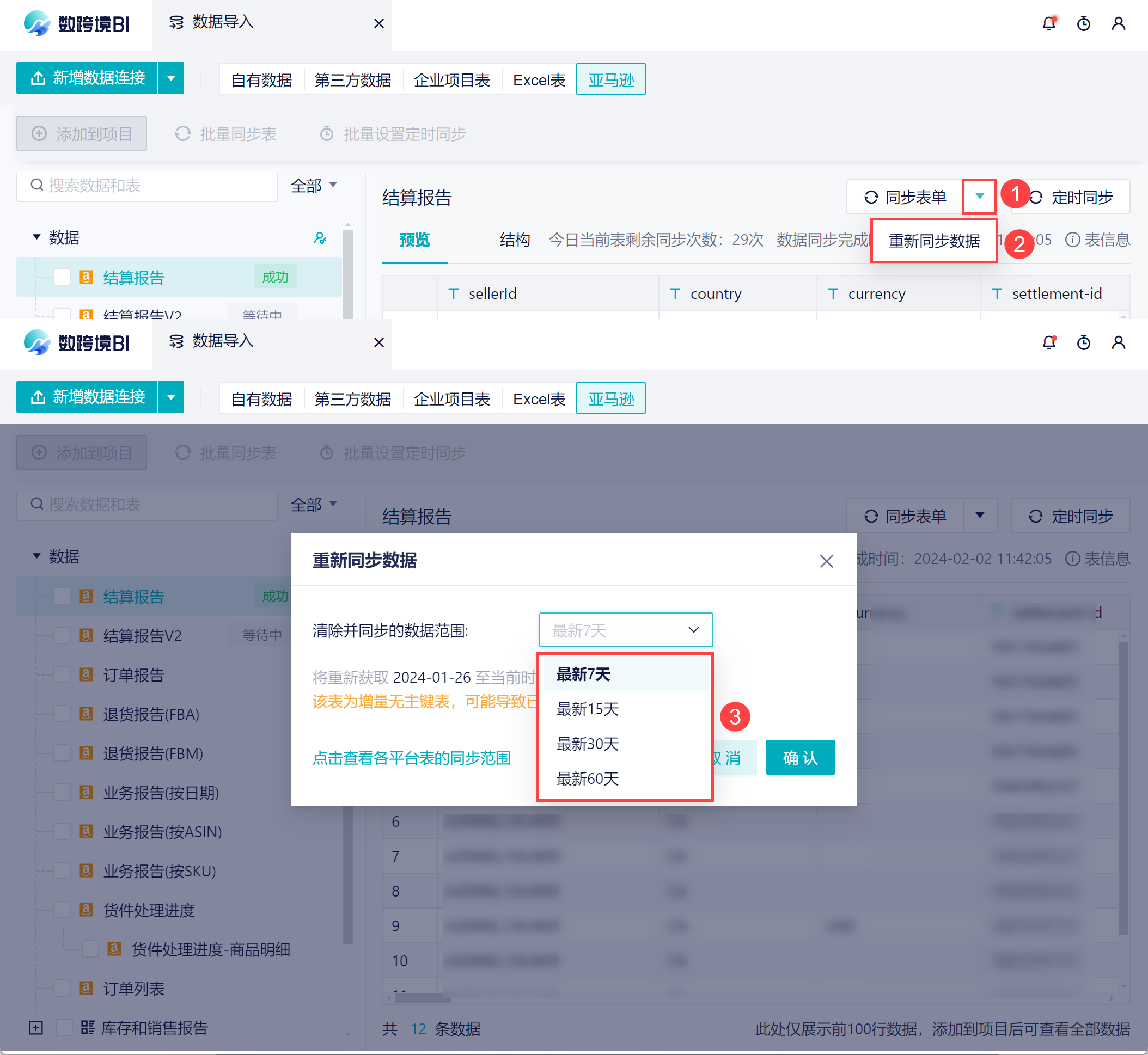Click the 搜索数据和表 search field
Viewport: 1148px width, 1055px height.
click(x=147, y=186)
